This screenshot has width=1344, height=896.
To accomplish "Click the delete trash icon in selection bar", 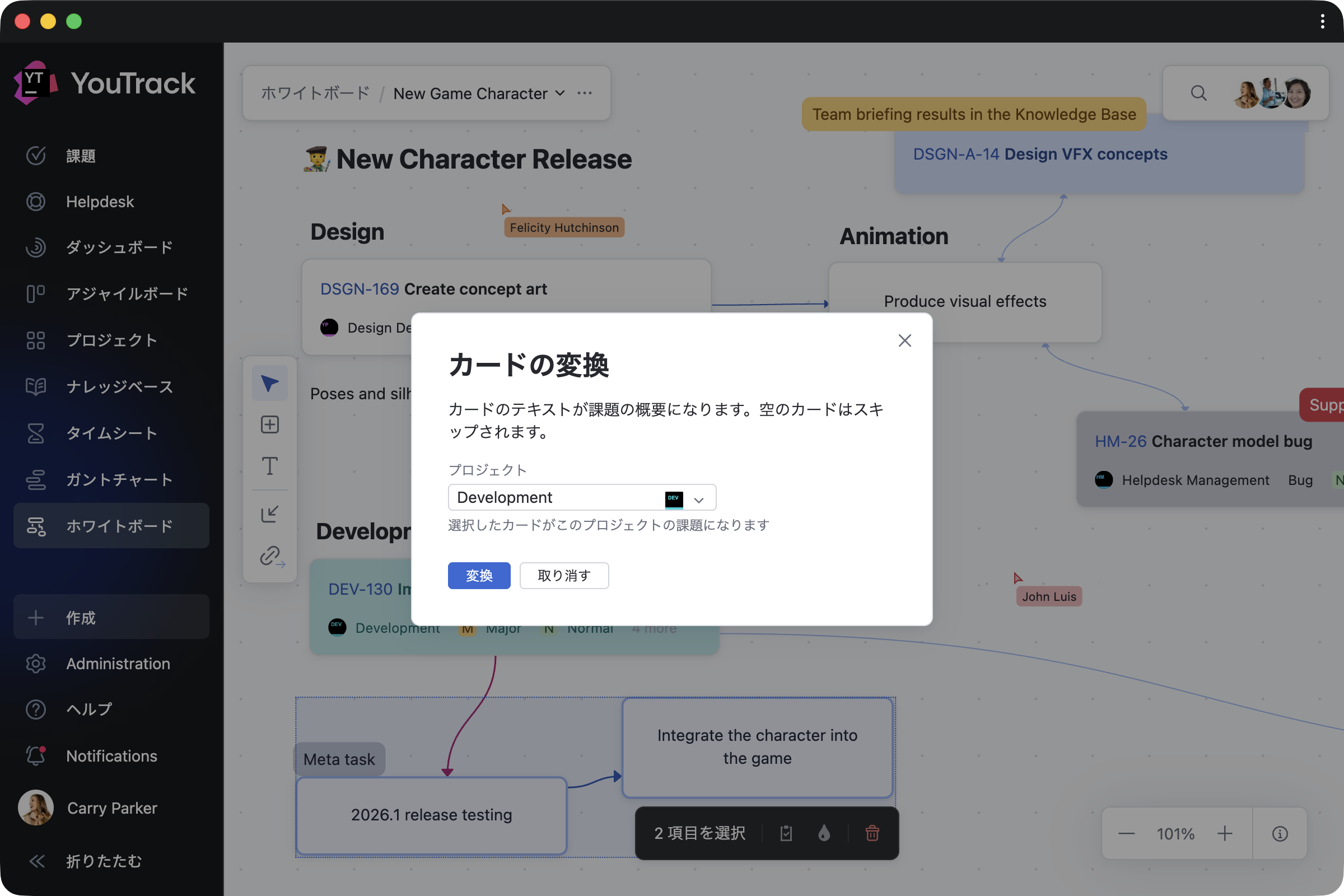I will click(872, 833).
